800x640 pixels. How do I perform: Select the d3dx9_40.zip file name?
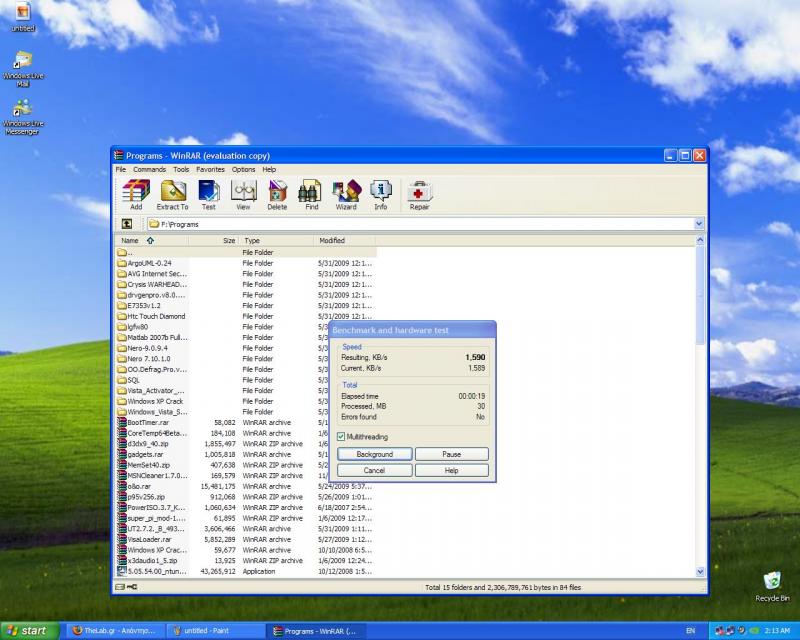point(148,444)
